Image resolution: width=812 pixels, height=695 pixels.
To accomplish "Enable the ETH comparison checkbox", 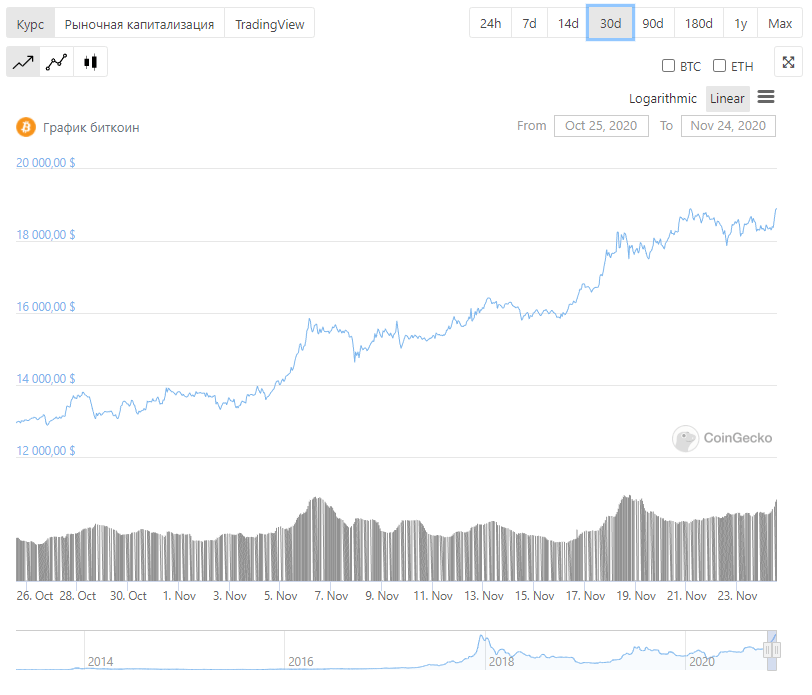I will point(719,66).
